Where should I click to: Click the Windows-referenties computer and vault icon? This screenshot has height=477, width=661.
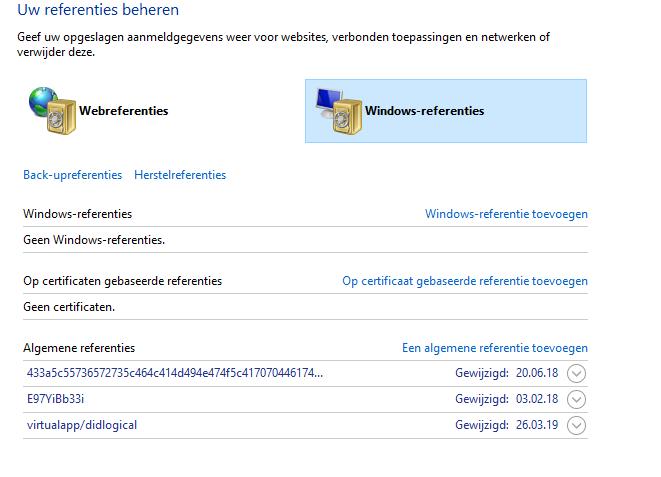pos(337,110)
